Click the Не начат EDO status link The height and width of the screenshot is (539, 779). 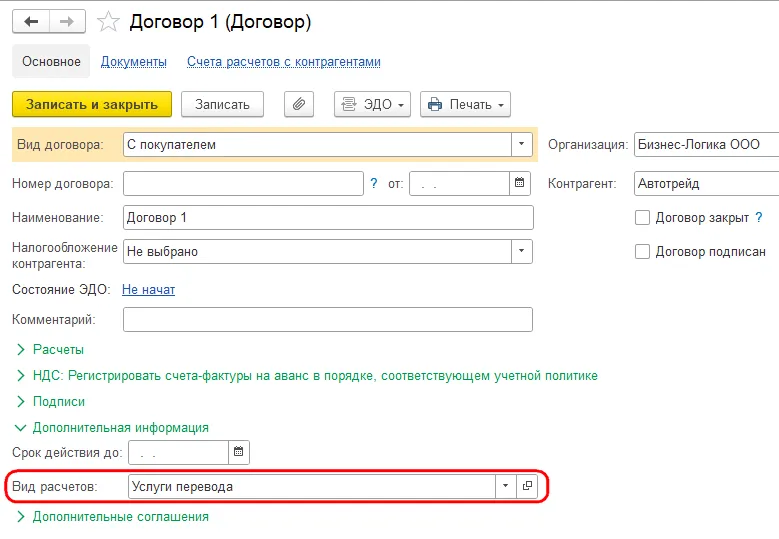(x=148, y=289)
